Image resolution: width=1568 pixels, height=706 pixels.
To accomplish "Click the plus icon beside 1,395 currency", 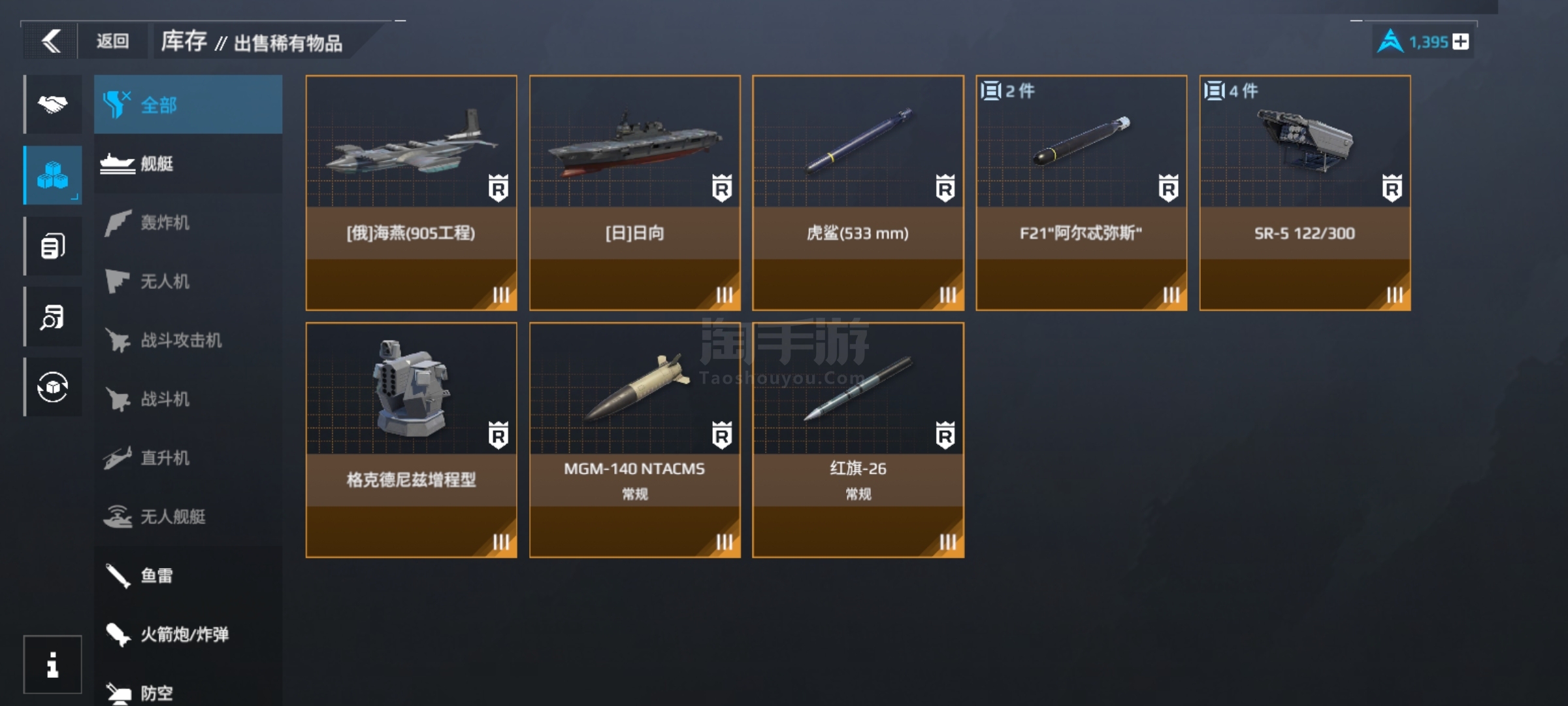I will 1461,42.
